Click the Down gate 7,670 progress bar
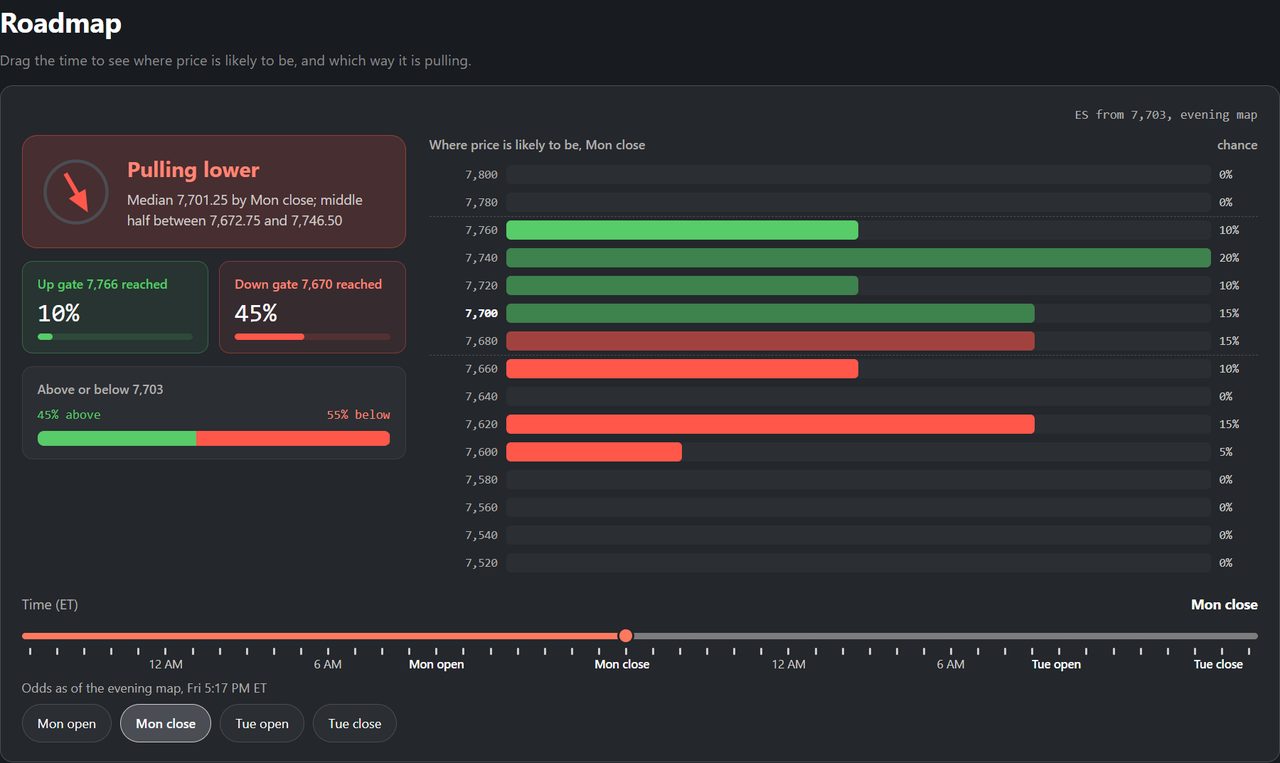This screenshot has width=1280, height=763. click(313, 337)
